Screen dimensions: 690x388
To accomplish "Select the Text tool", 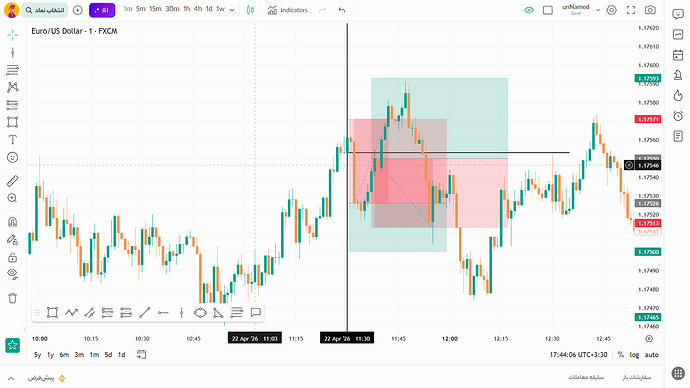I will pos(12,140).
